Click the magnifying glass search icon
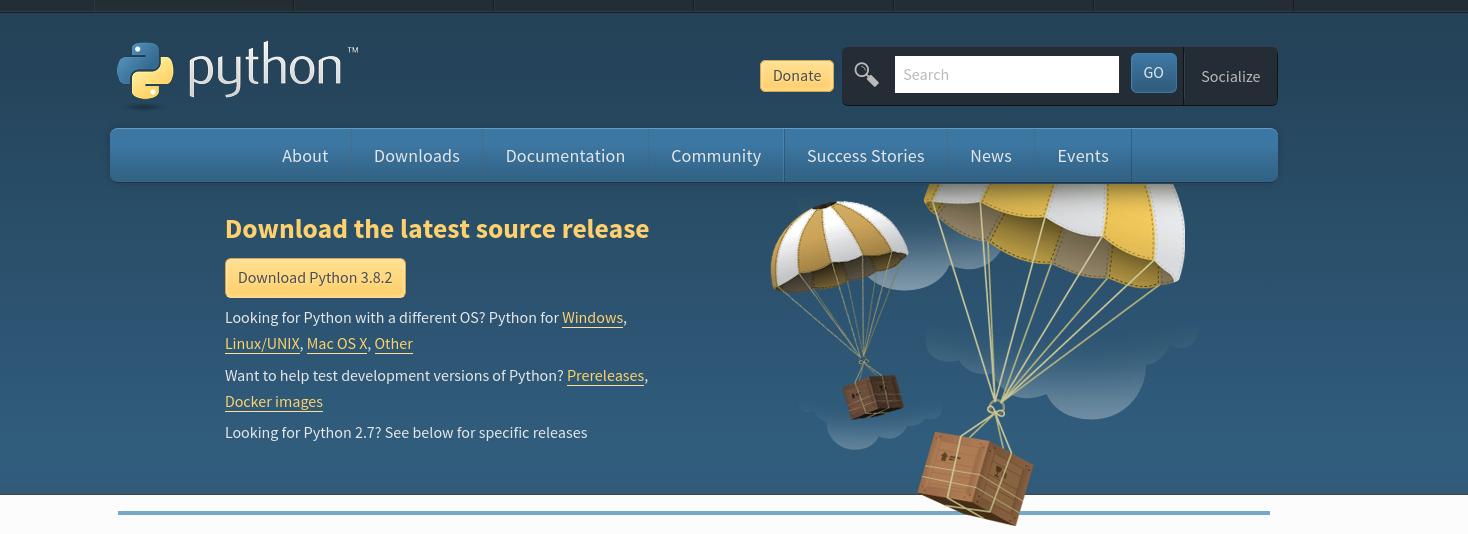1468x534 pixels. [866, 75]
